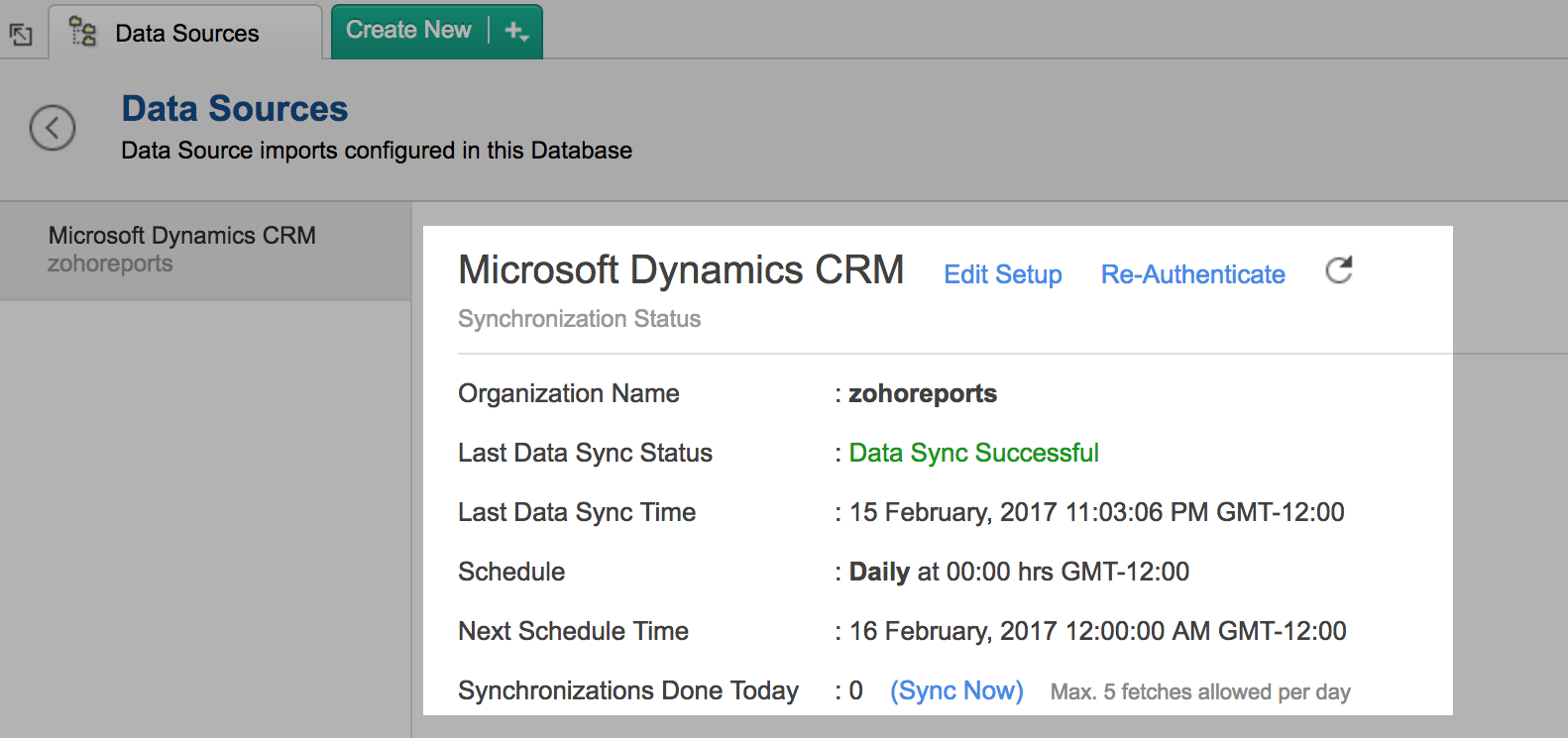Click the Synchronization Status subtitle
This screenshot has width=1568, height=738.
579,319
